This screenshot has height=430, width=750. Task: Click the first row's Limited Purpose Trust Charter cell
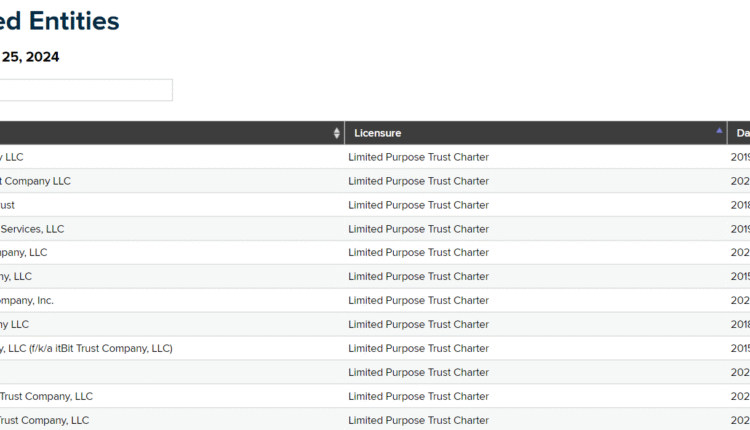[418, 157]
